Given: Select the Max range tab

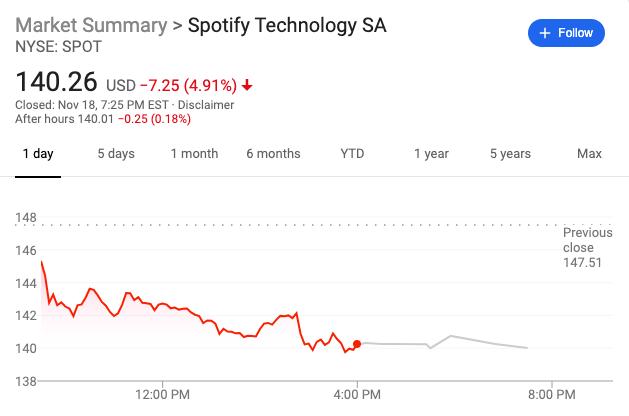Looking at the screenshot, I should point(589,154).
